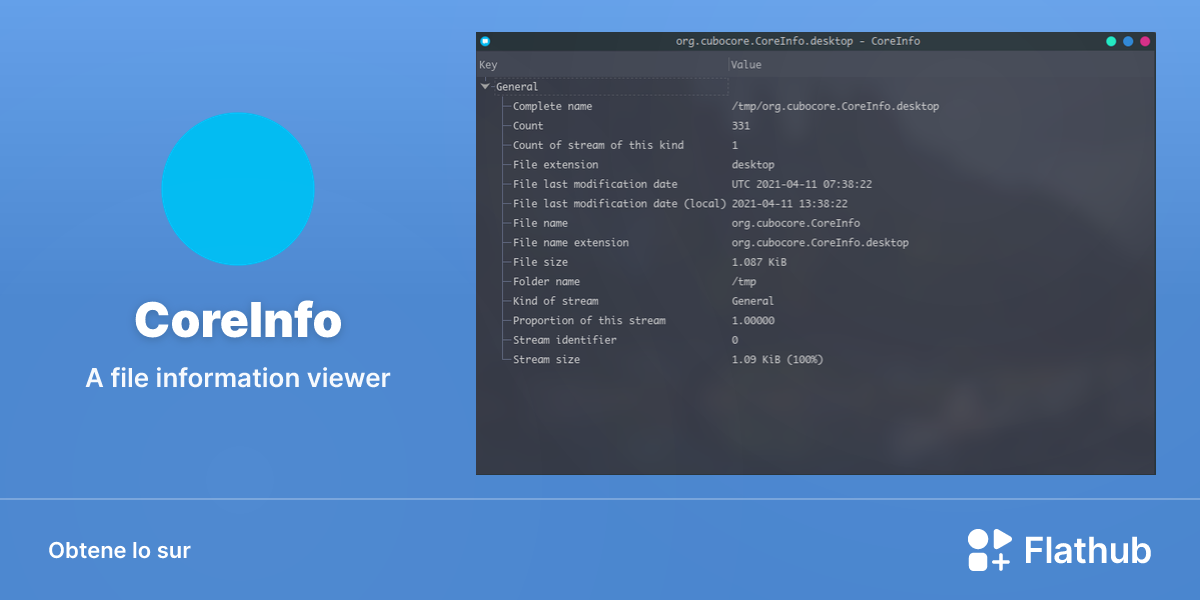The height and width of the screenshot is (600, 1200).
Task: Click the green minimize dot in CoreInfo window
Action: pos(1111,41)
